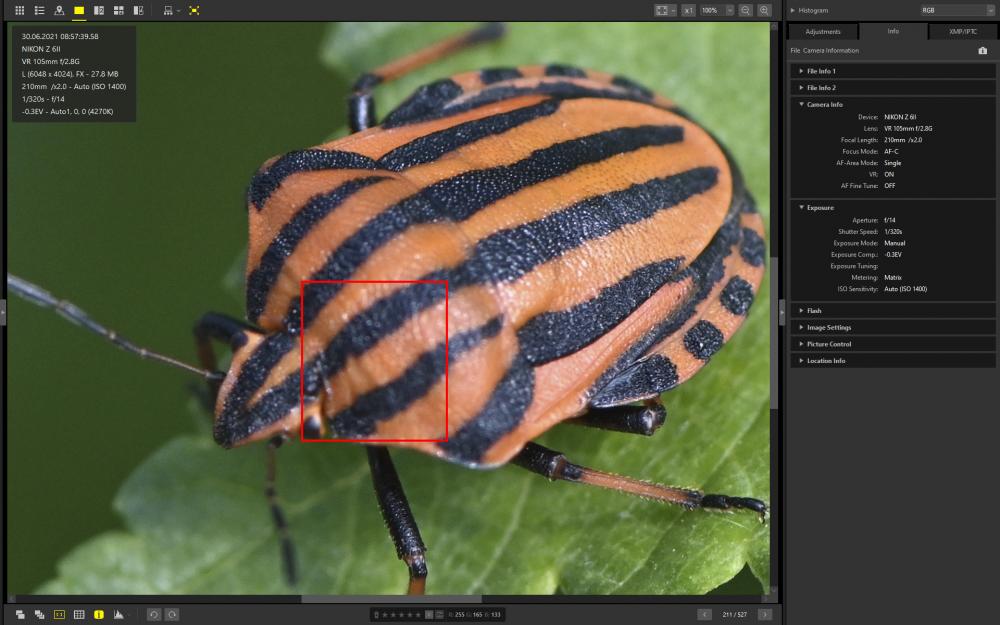Image resolution: width=1000 pixels, height=625 pixels.
Task: Go to the next image
Action: [765, 614]
